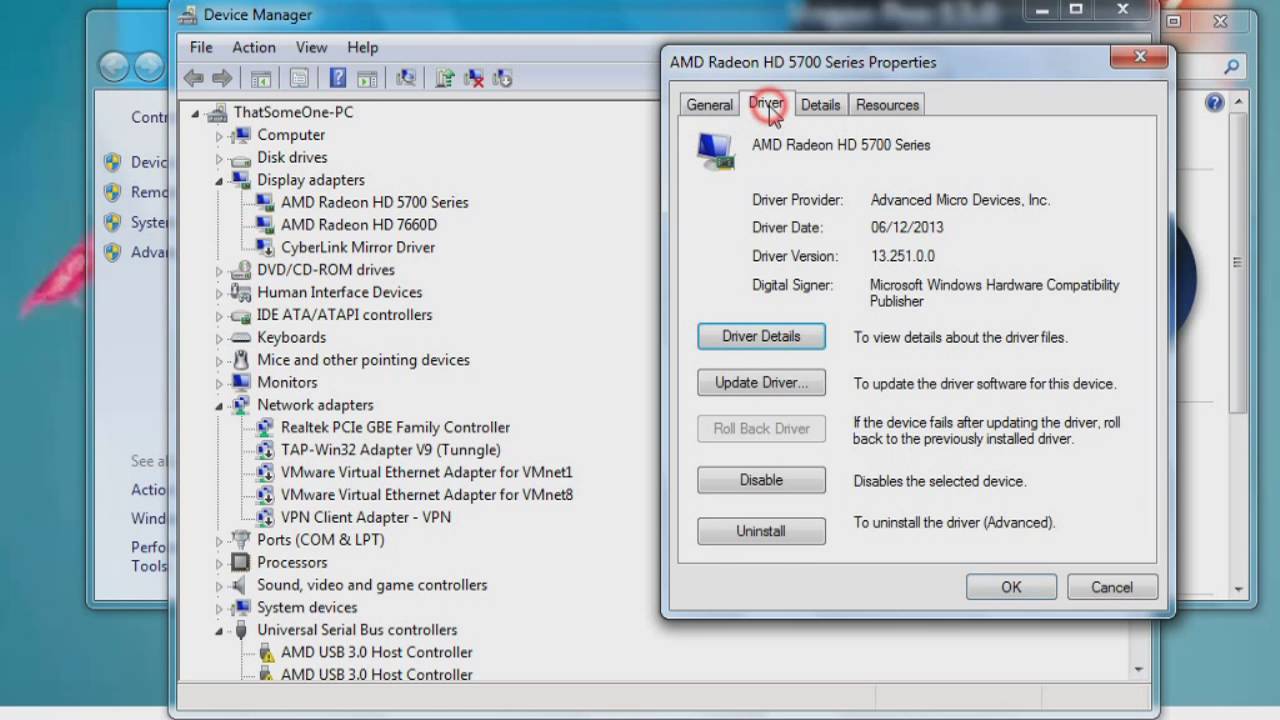Click the first AMD USB 3.0 Host Controller warning icon

pos(265,652)
